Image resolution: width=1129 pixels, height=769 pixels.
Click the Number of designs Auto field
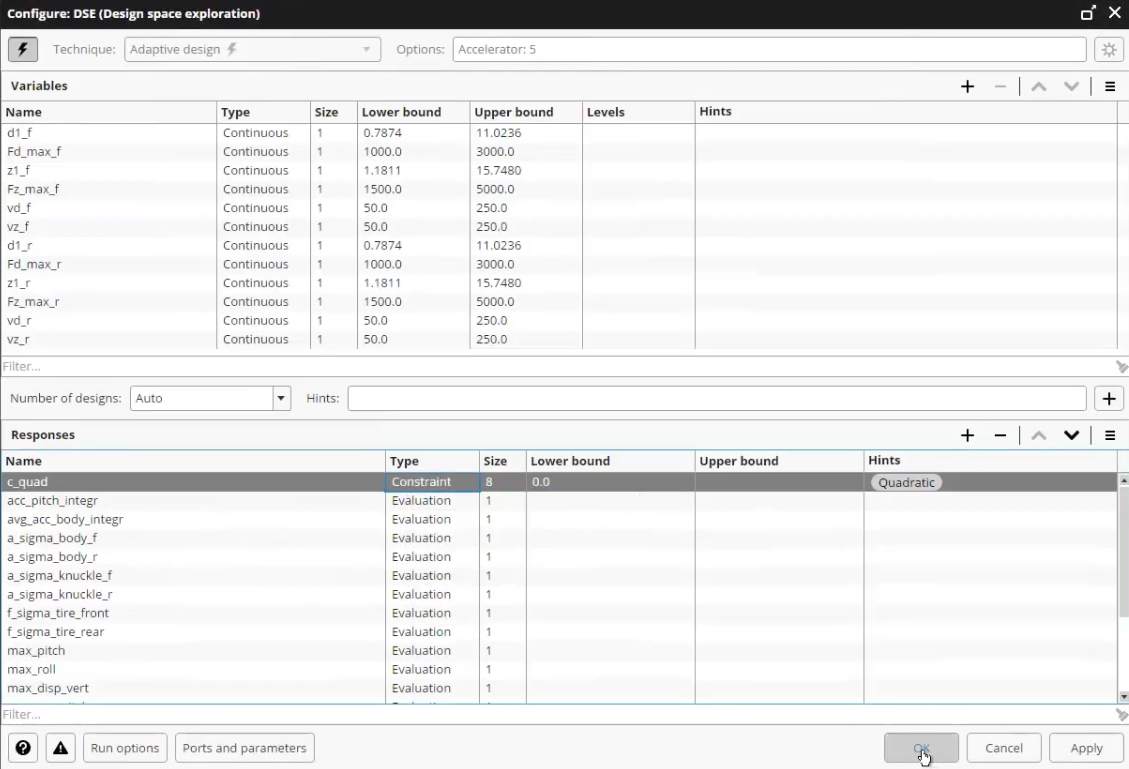click(x=202, y=398)
